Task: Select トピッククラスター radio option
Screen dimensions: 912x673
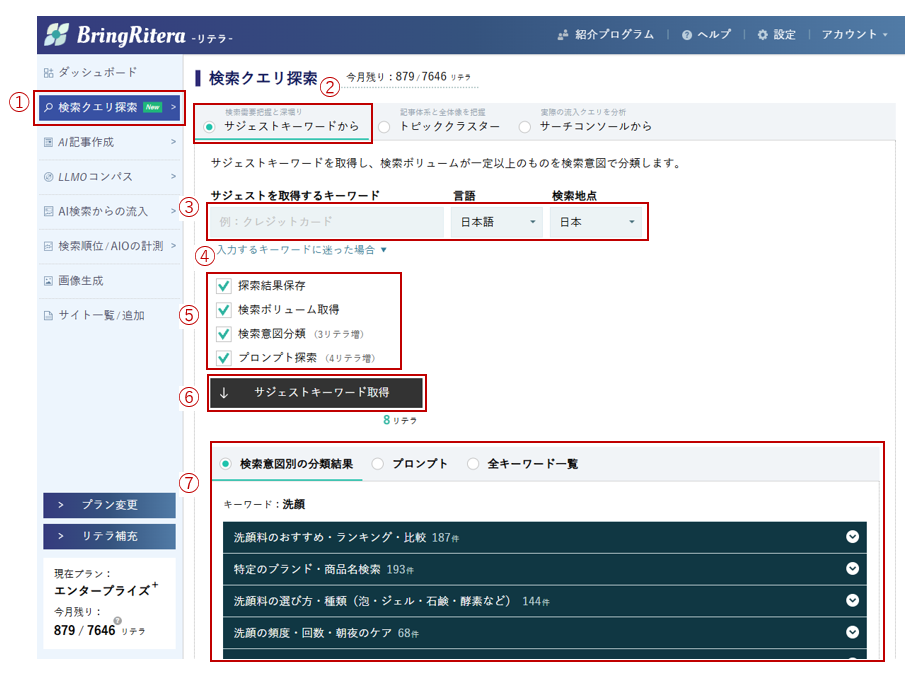Action: point(384,126)
